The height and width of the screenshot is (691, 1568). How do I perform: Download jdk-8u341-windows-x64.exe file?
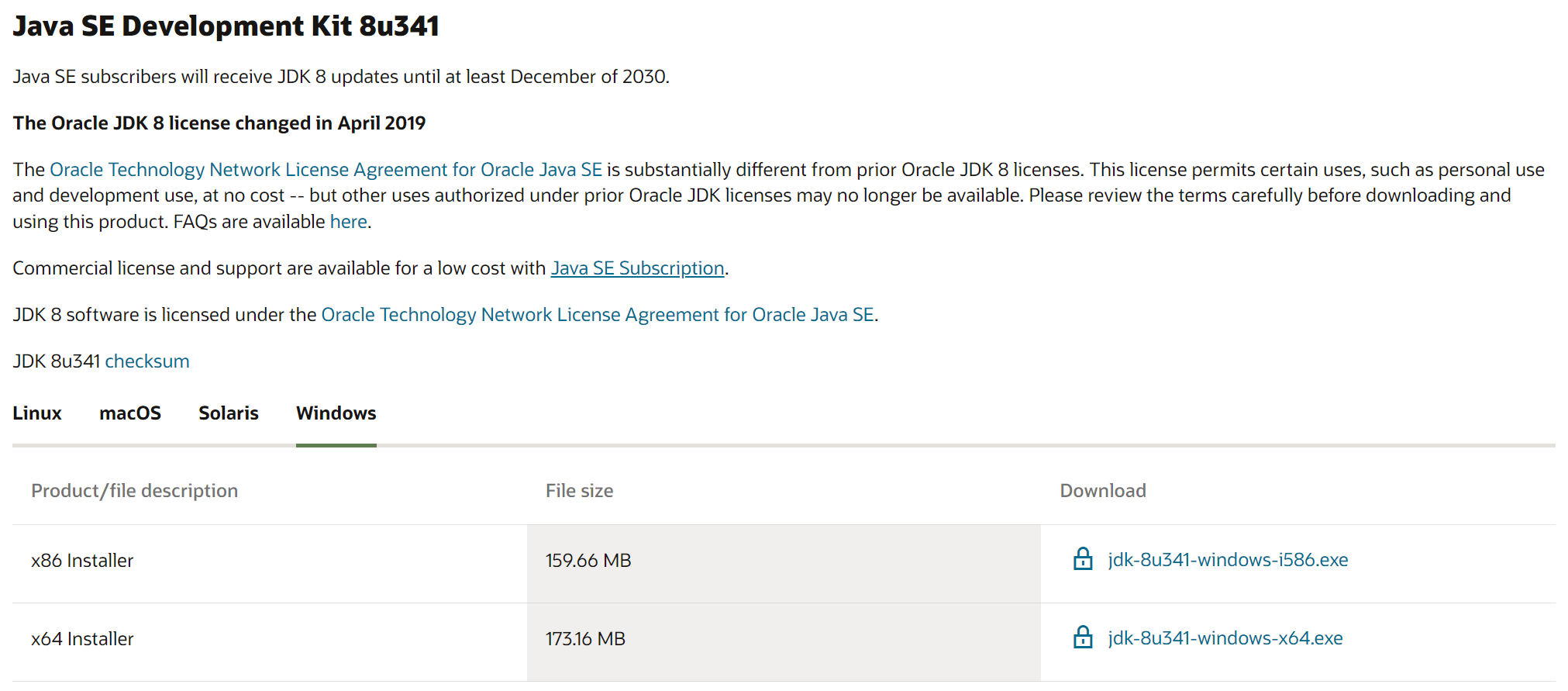pos(1225,638)
